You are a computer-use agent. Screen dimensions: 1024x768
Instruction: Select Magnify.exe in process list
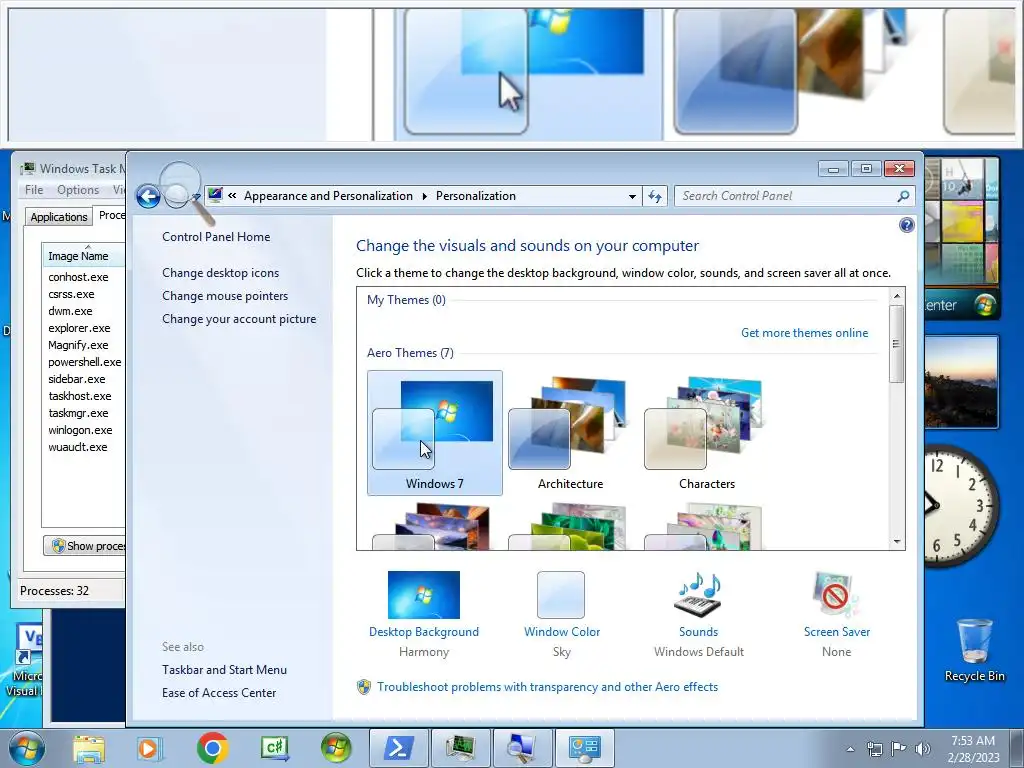[78, 345]
